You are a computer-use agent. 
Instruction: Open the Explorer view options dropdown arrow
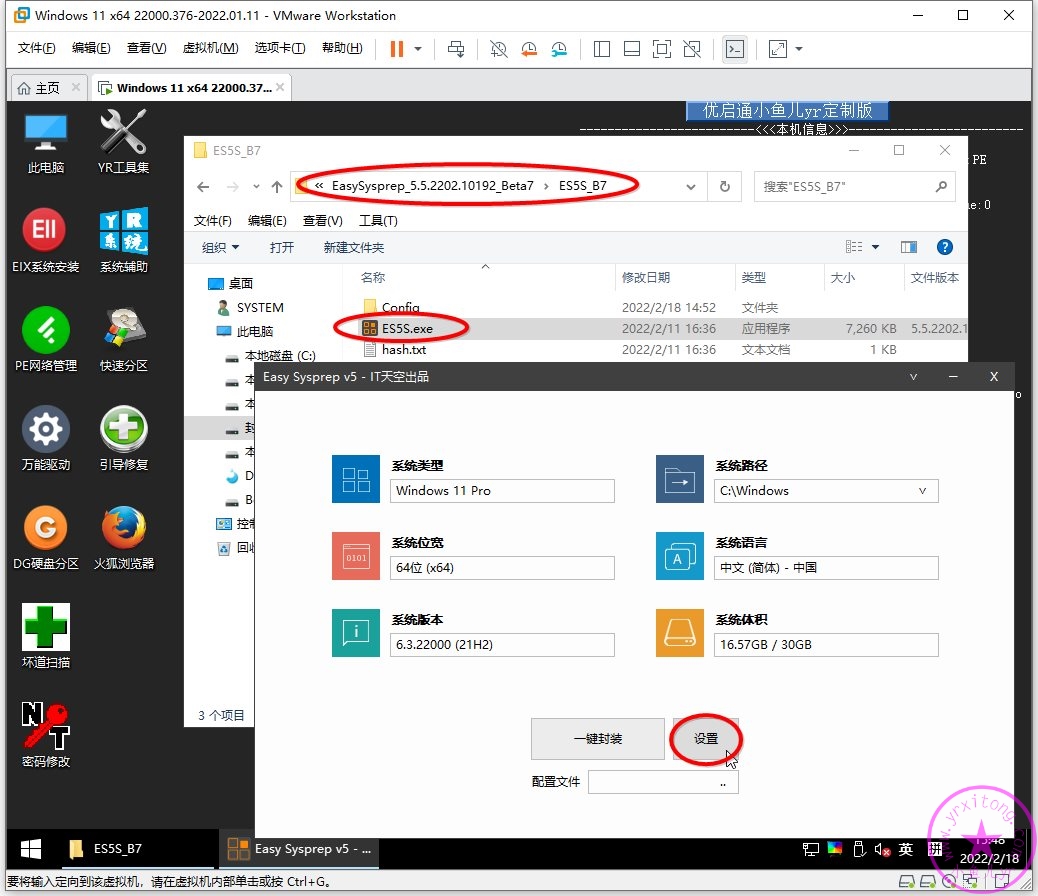(875, 247)
